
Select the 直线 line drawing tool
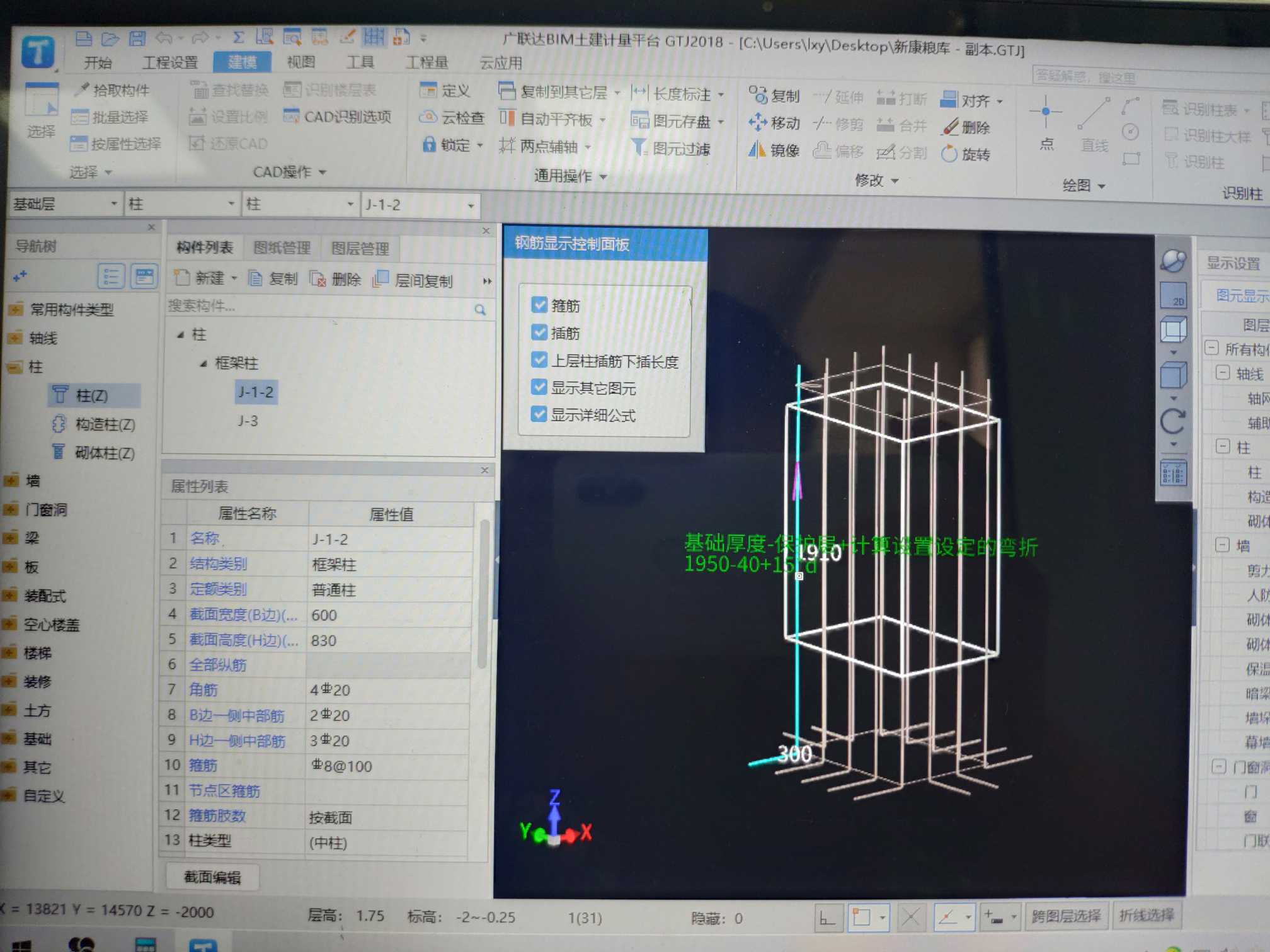[x=1094, y=125]
